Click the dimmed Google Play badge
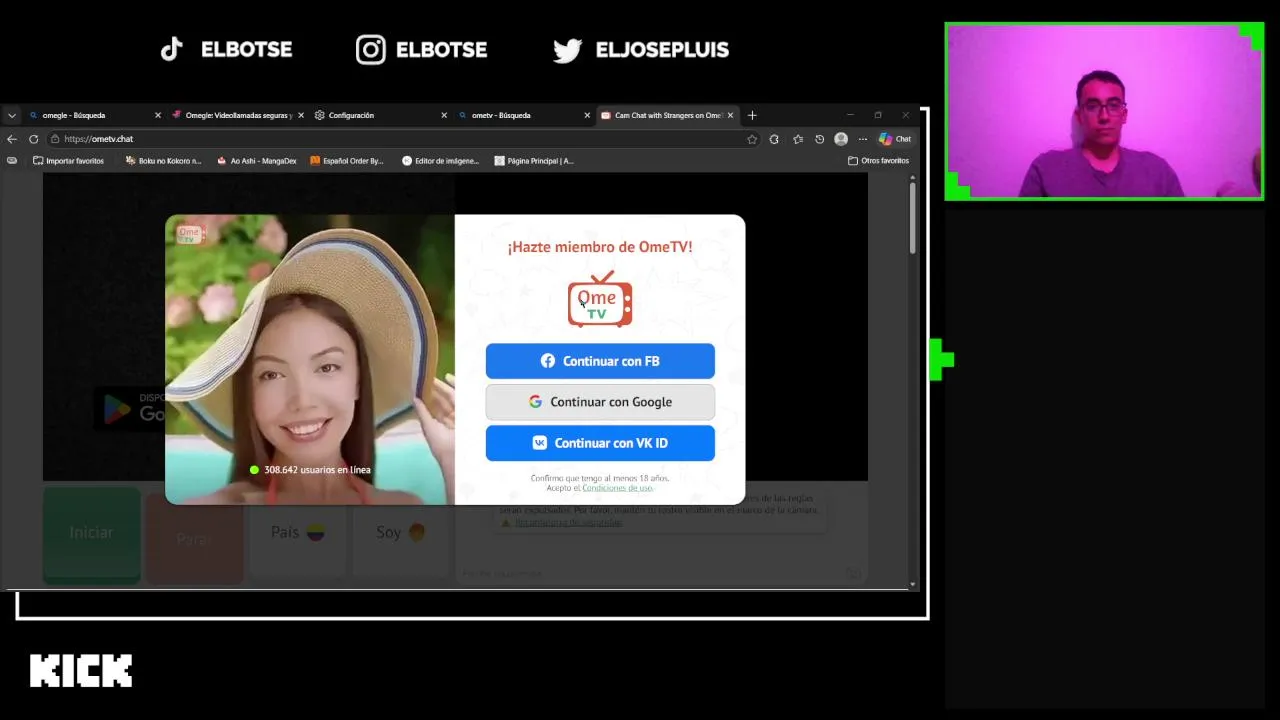The height and width of the screenshot is (720, 1280). 130,408
